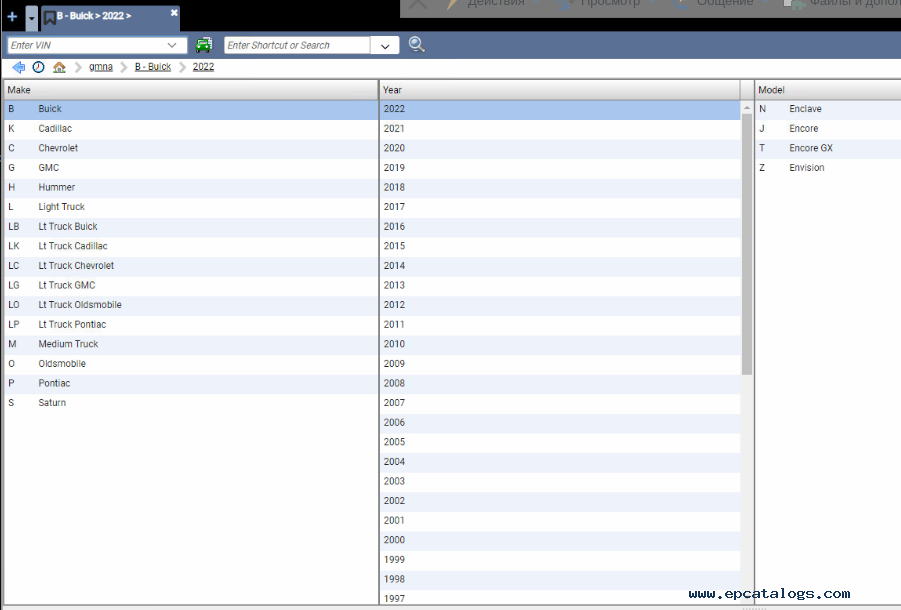Expand the VIN history dropdown chevron
Screen dimensions: 901x610
pos(172,45)
